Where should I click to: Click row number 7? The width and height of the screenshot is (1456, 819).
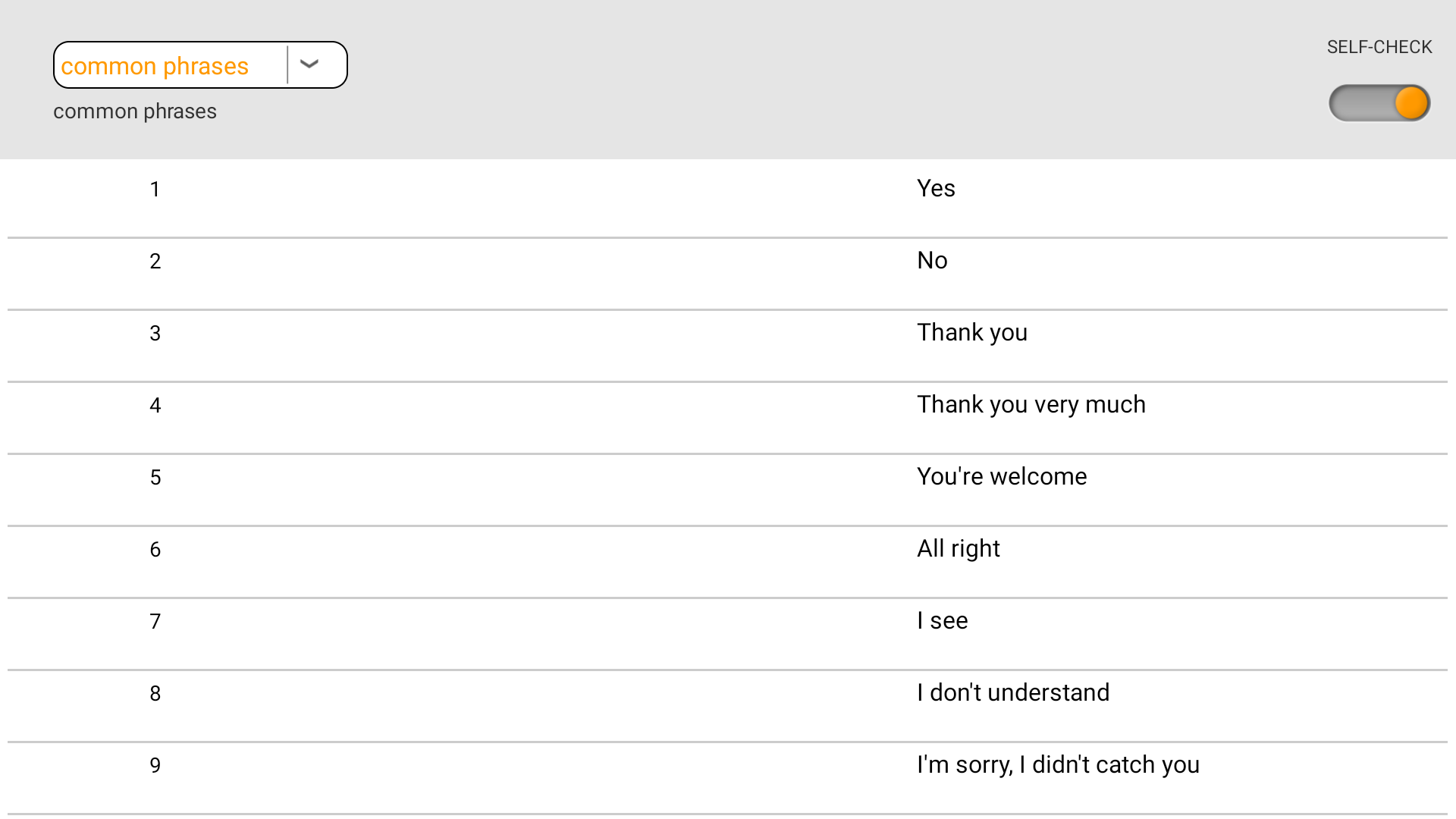[155, 622]
